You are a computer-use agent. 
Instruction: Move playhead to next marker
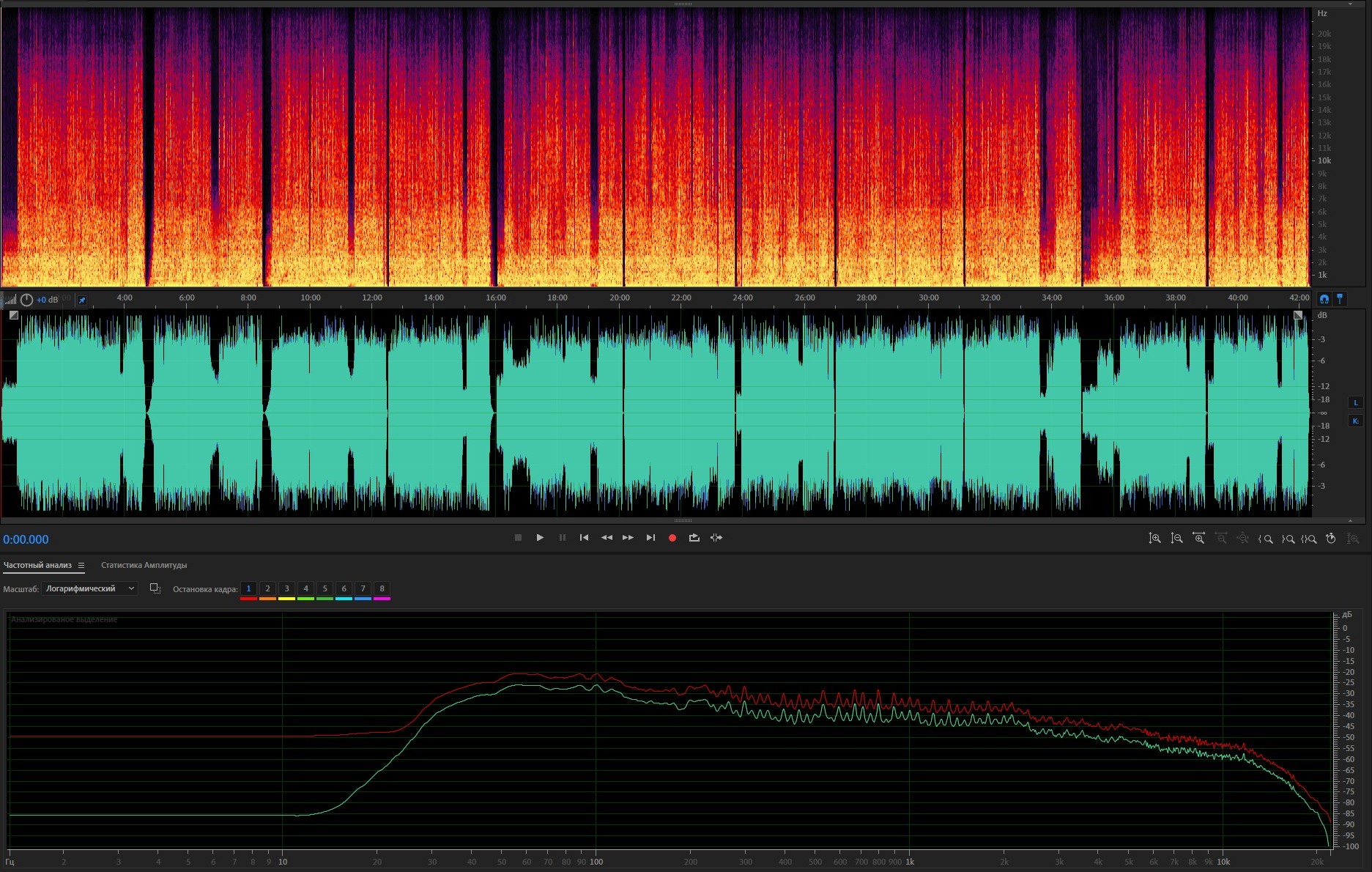[x=650, y=538]
